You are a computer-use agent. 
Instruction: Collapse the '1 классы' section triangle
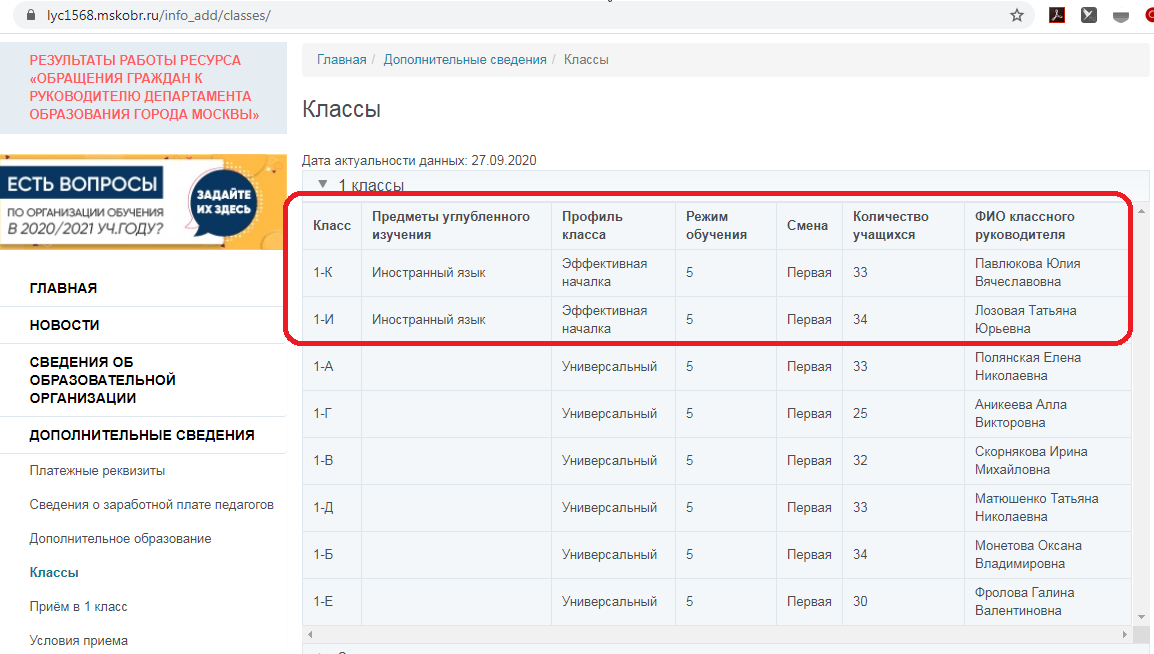coord(322,184)
